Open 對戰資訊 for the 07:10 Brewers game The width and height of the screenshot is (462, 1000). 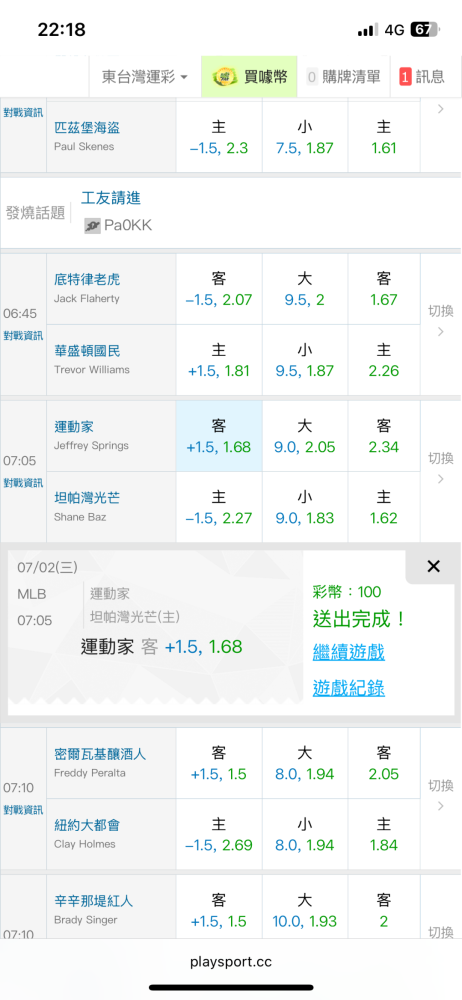point(24,809)
